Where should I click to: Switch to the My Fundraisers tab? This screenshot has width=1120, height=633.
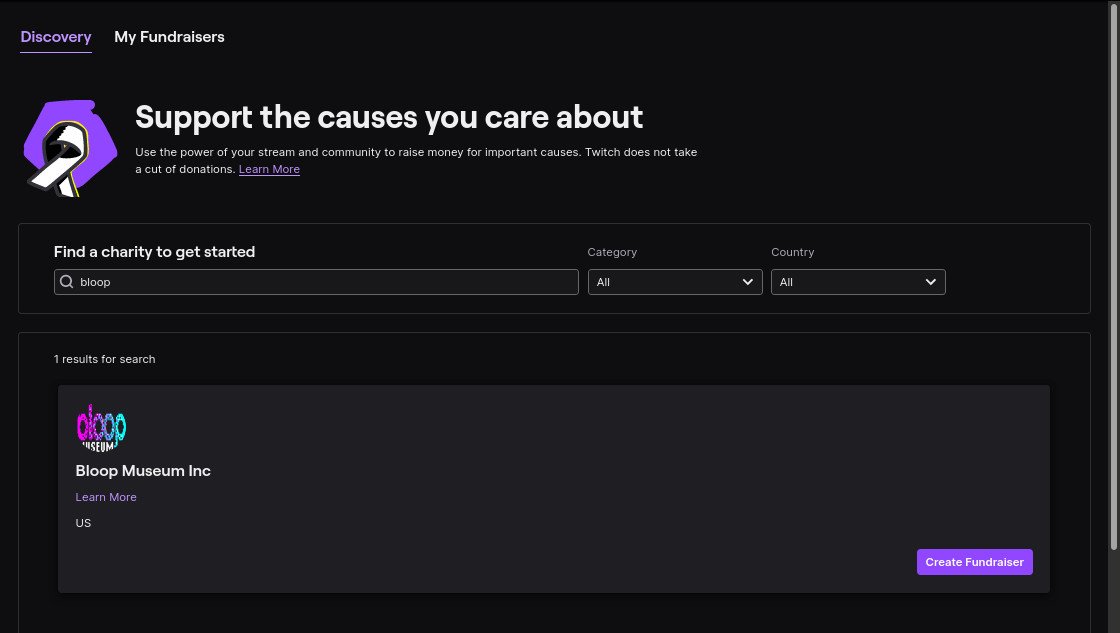(x=169, y=37)
